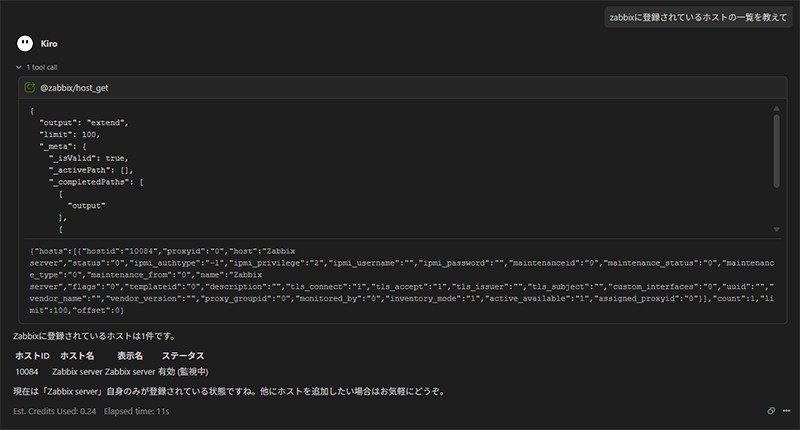Viewport: 800px width, 430px height.
Task: Open the more options ellipsis menu
Action: tap(786, 411)
